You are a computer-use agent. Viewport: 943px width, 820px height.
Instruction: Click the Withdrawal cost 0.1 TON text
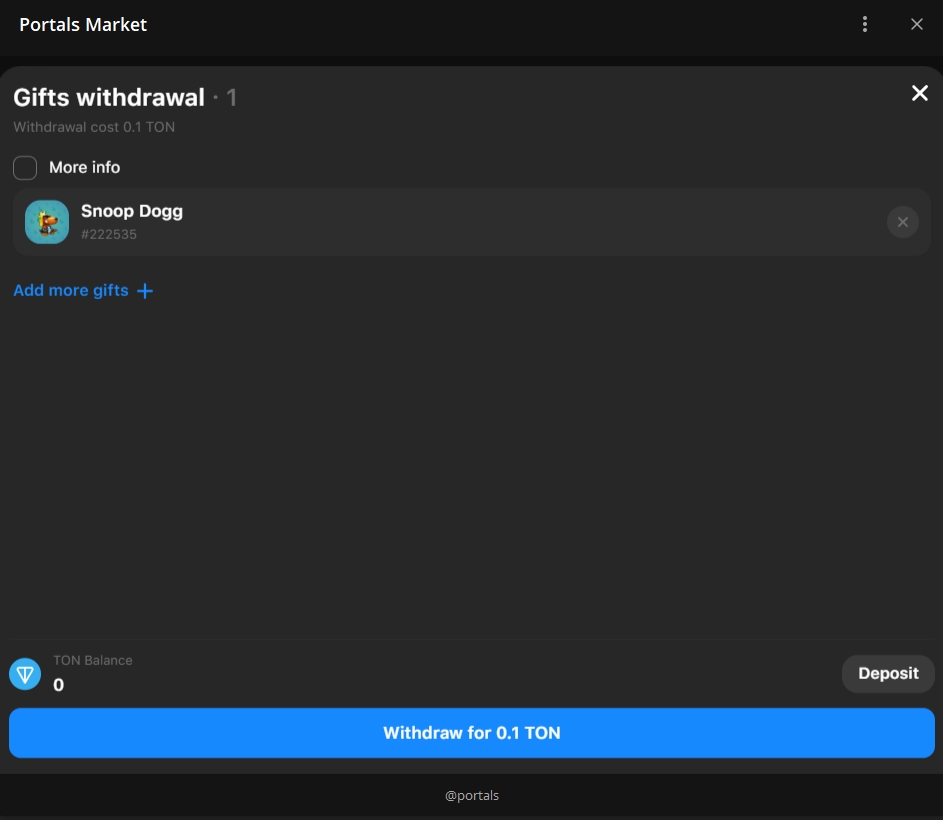pyautogui.click(x=94, y=127)
